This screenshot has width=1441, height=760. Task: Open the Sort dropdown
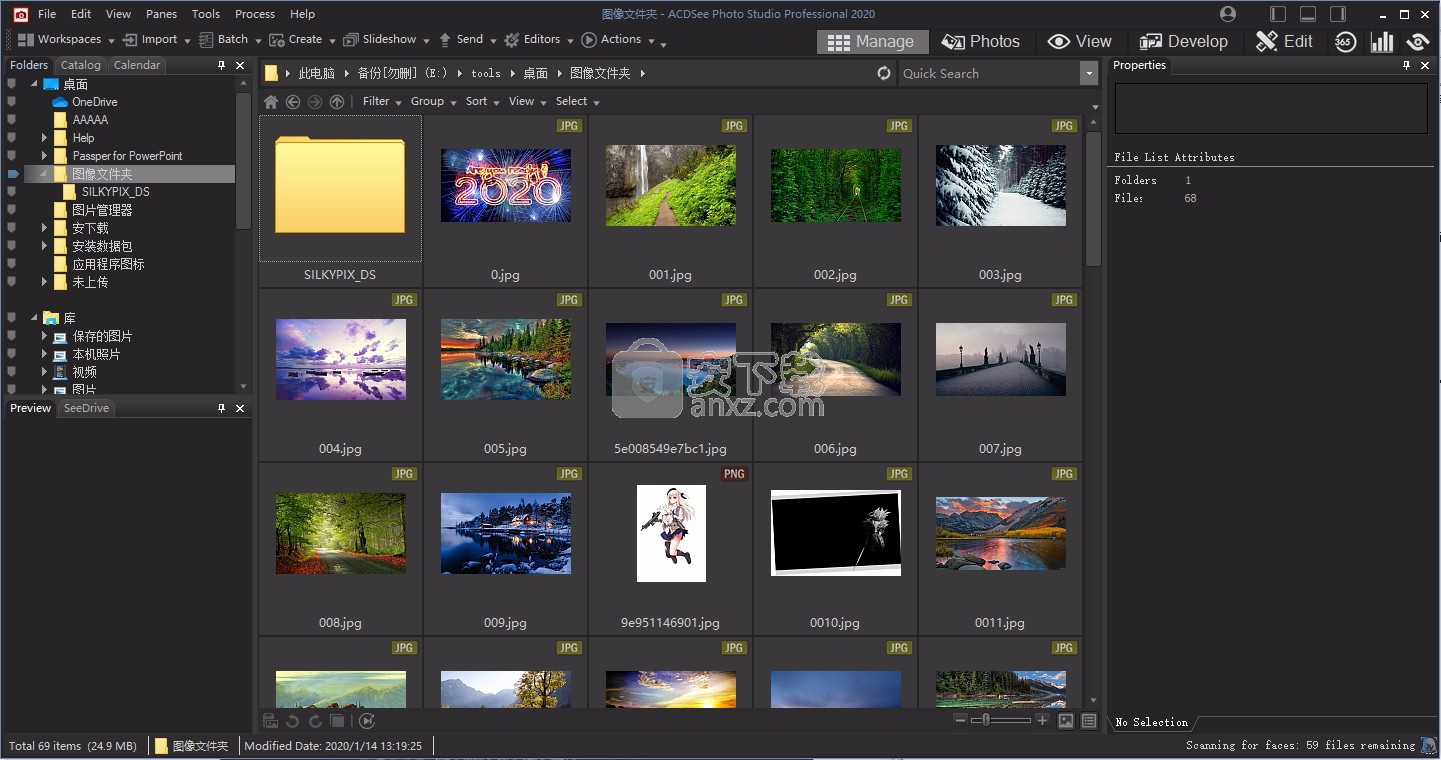click(482, 101)
